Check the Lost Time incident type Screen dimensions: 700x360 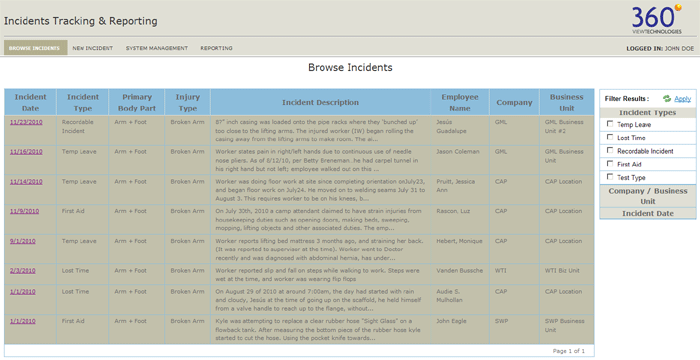tap(610, 137)
